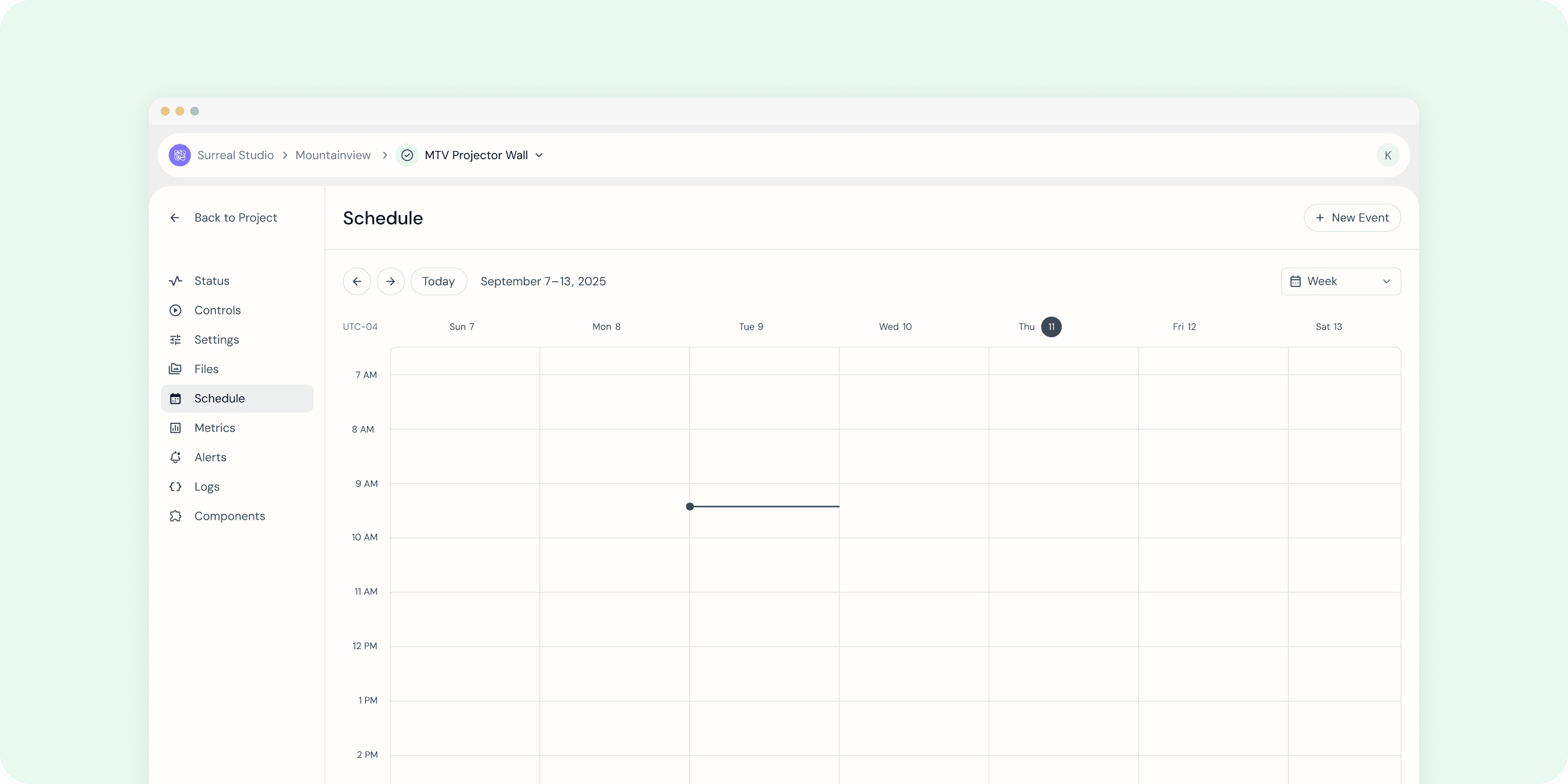This screenshot has width=1568, height=784.
Task: Create a New Event
Action: coord(1352,218)
